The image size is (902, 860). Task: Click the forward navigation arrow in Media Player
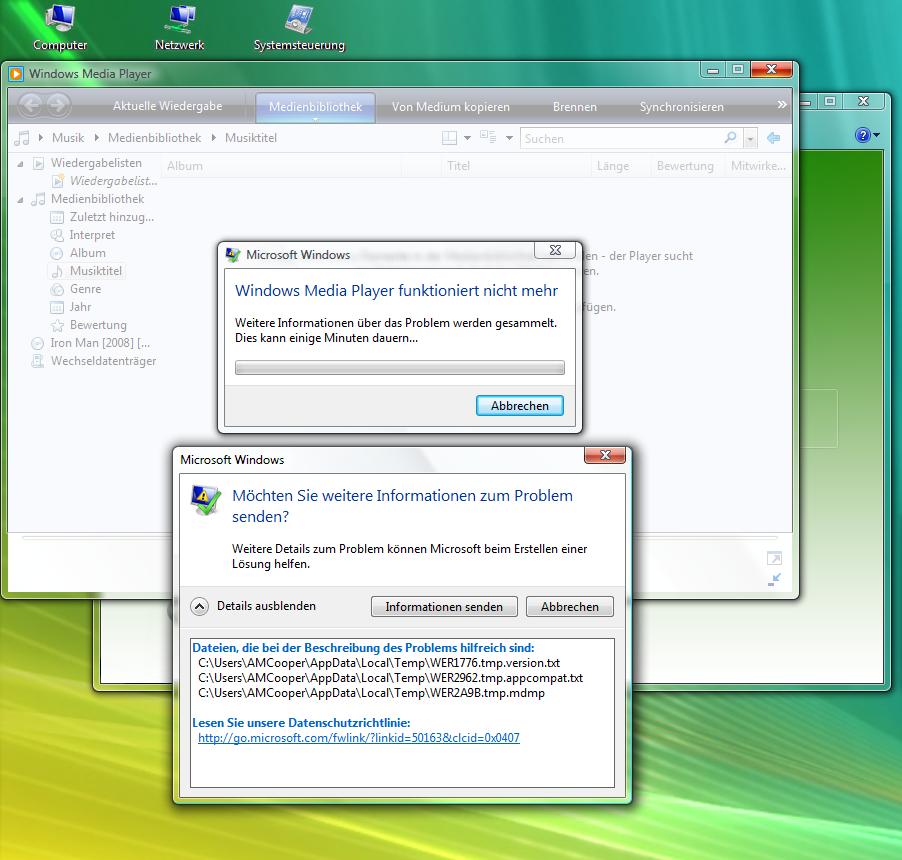click(x=58, y=105)
